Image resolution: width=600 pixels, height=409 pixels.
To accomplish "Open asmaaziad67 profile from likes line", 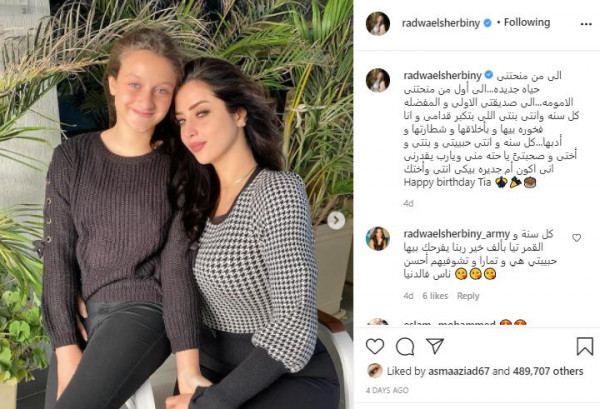I will click(x=458, y=371).
